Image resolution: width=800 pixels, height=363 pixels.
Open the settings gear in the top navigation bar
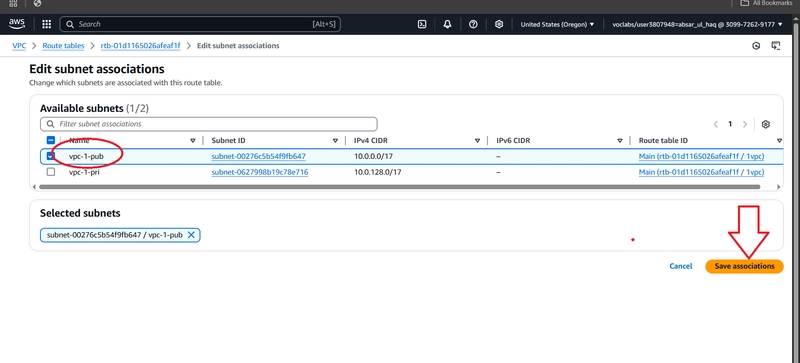(499, 24)
